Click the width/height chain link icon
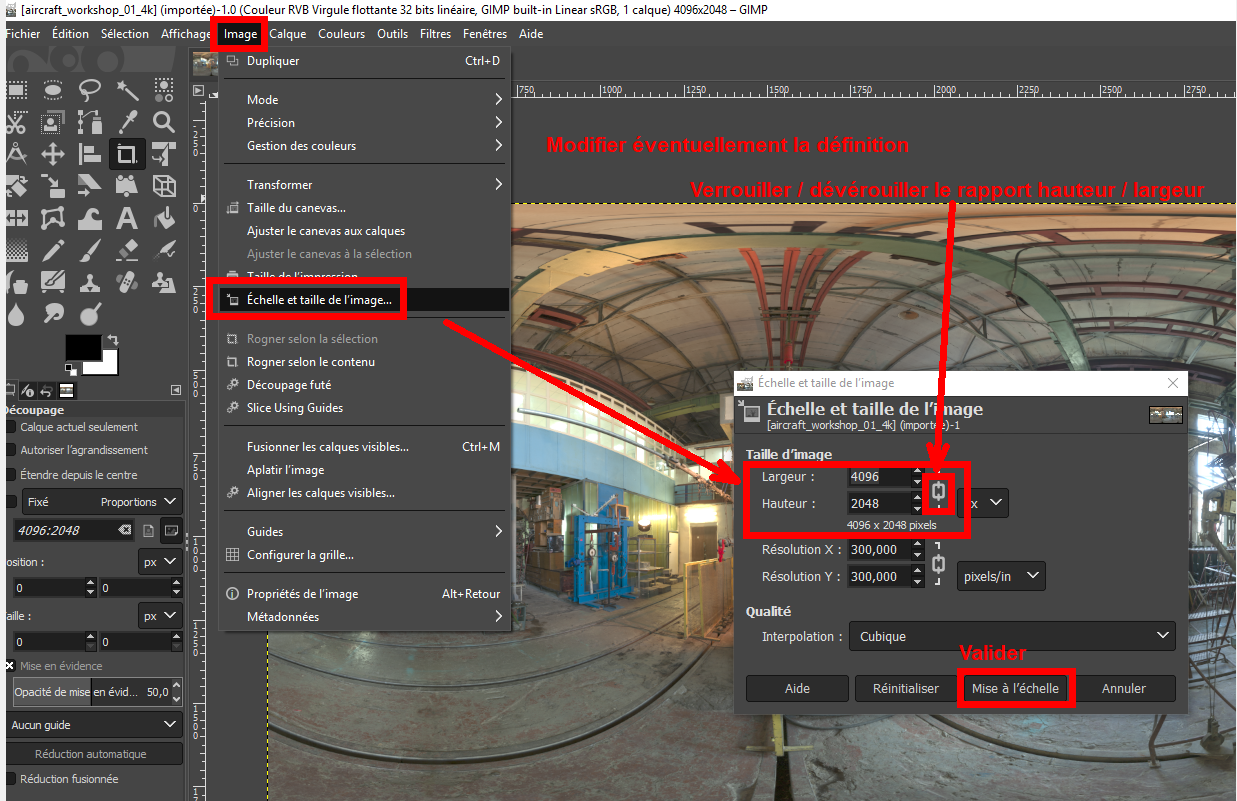1237x801 pixels. tap(938, 491)
